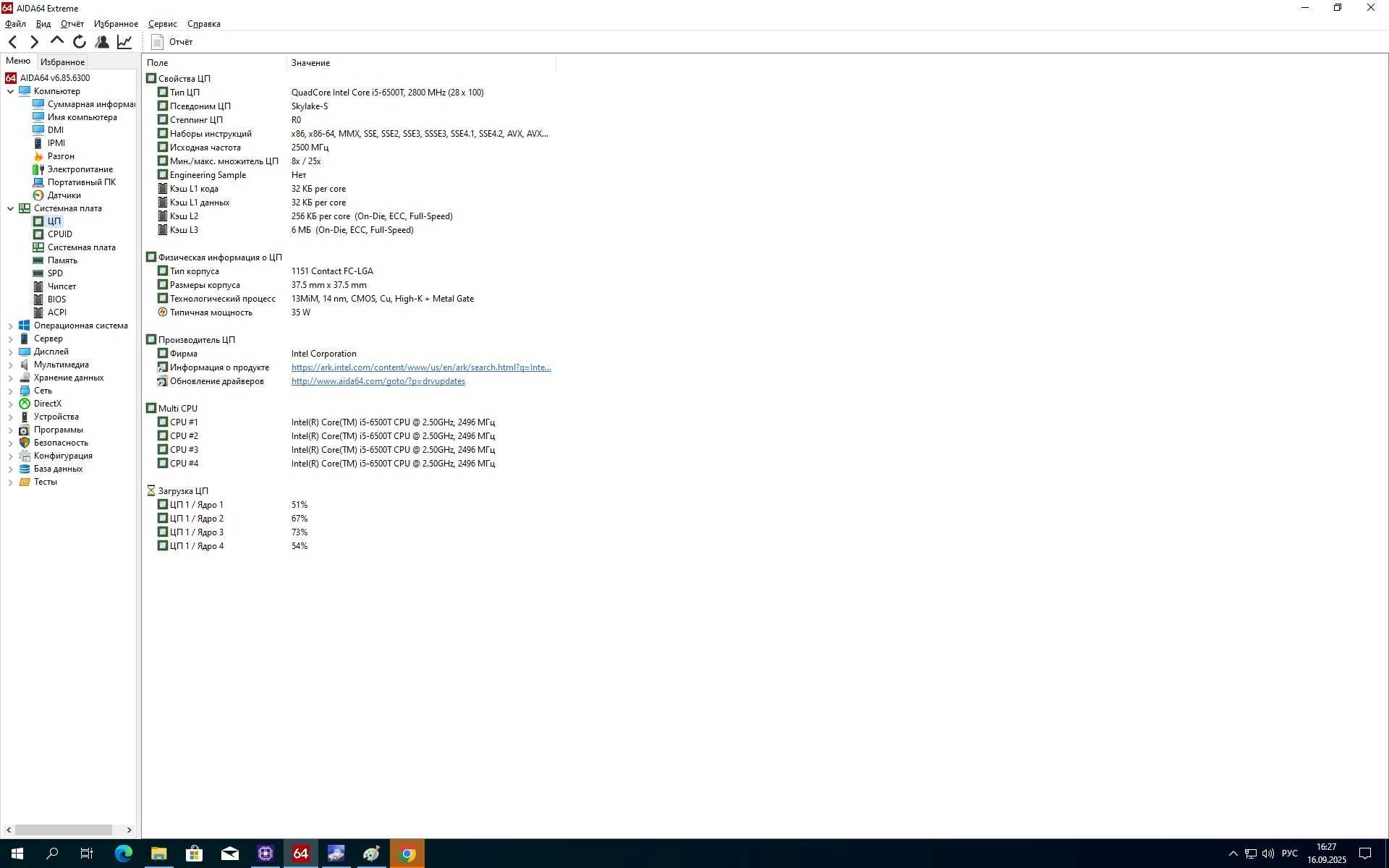The height and width of the screenshot is (868, 1389).
Task: Select the BIOS icon item
Action: tap(49, 299)
